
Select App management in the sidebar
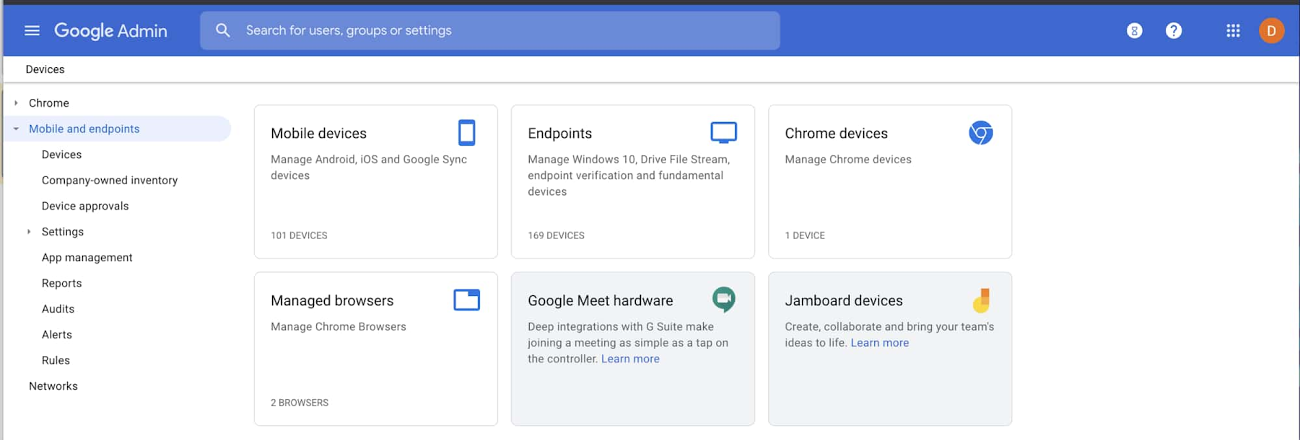(87, 257)
